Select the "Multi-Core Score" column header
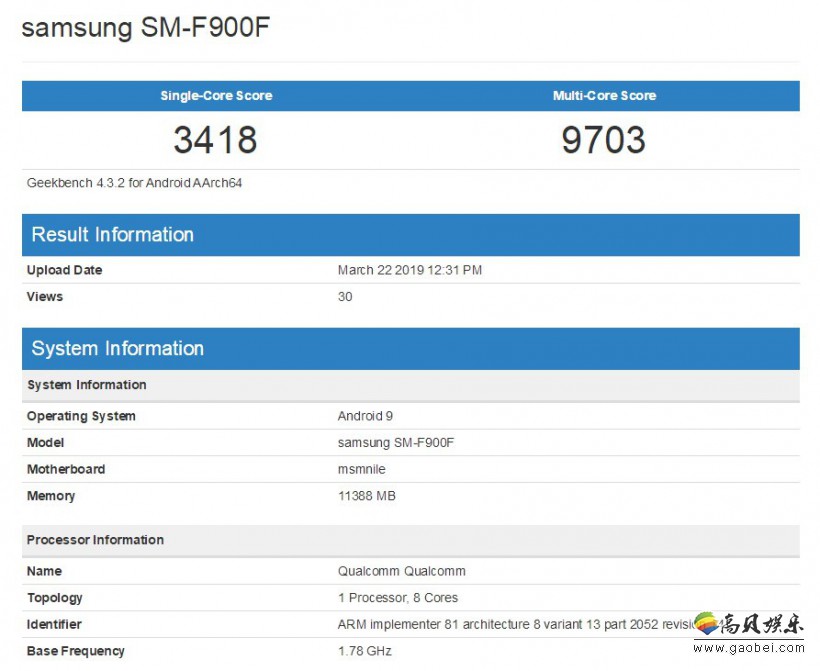This screenshot has width=820, height=671. (x=605, y=96)
